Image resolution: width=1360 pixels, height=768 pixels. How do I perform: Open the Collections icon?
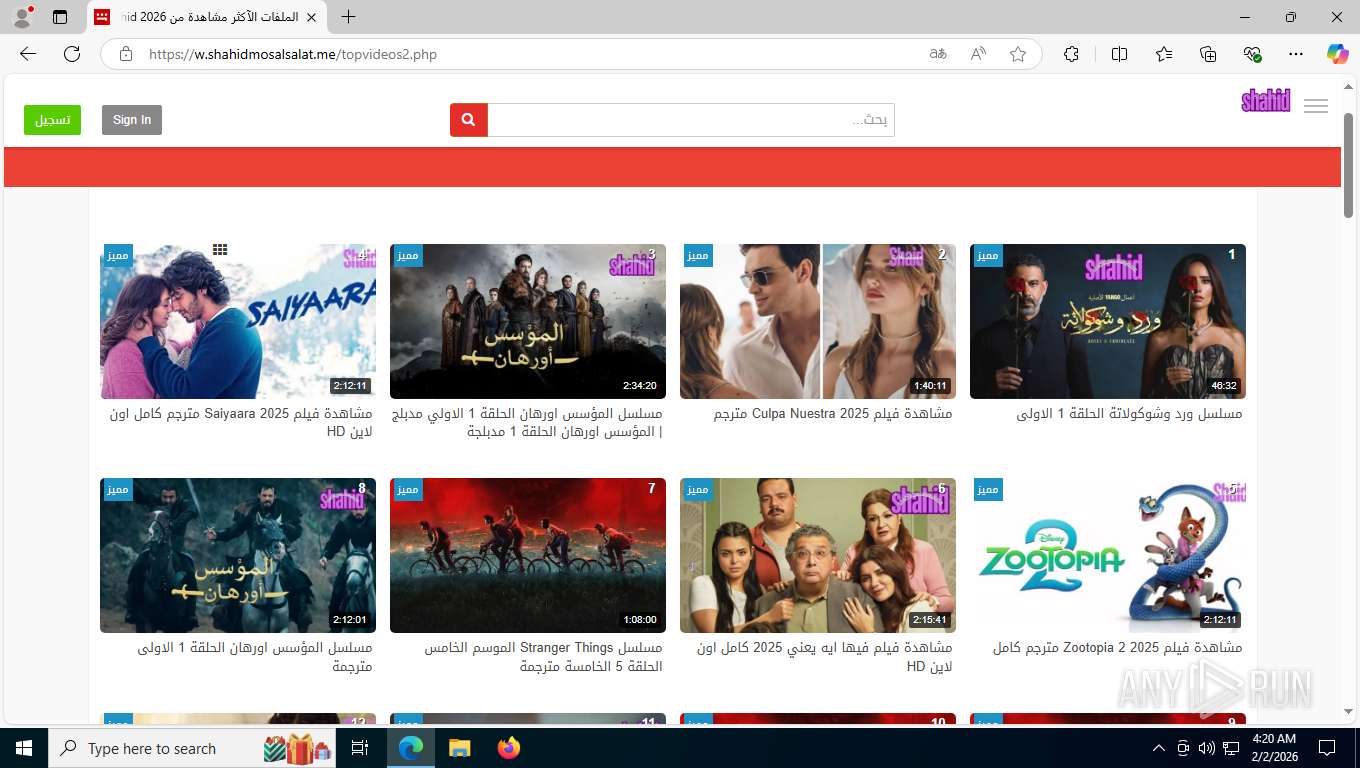(1208, 54)
